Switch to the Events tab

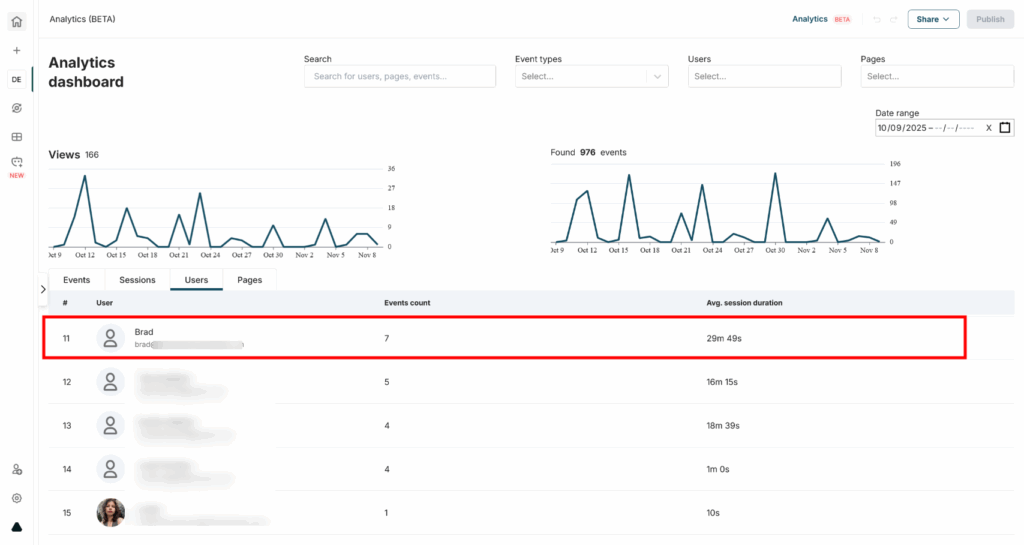tap(77, 280)
